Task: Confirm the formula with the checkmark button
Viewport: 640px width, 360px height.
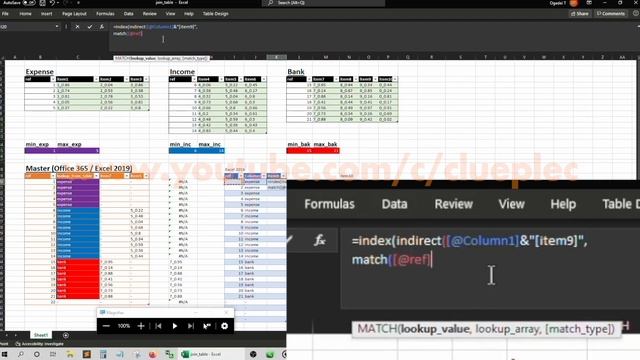Action: click(89, 27)
